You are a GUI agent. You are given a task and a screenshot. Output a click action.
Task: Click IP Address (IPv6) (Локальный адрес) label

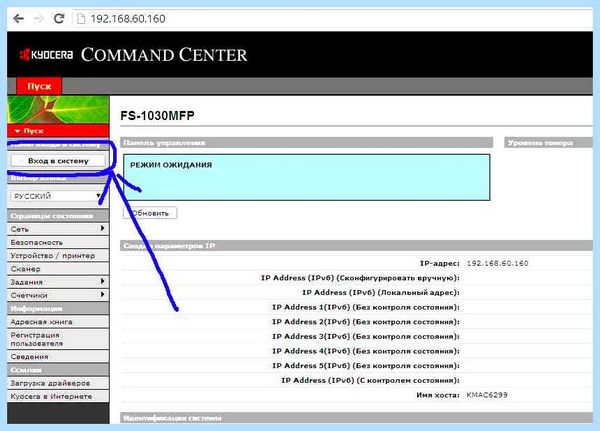tap(381, 292)
